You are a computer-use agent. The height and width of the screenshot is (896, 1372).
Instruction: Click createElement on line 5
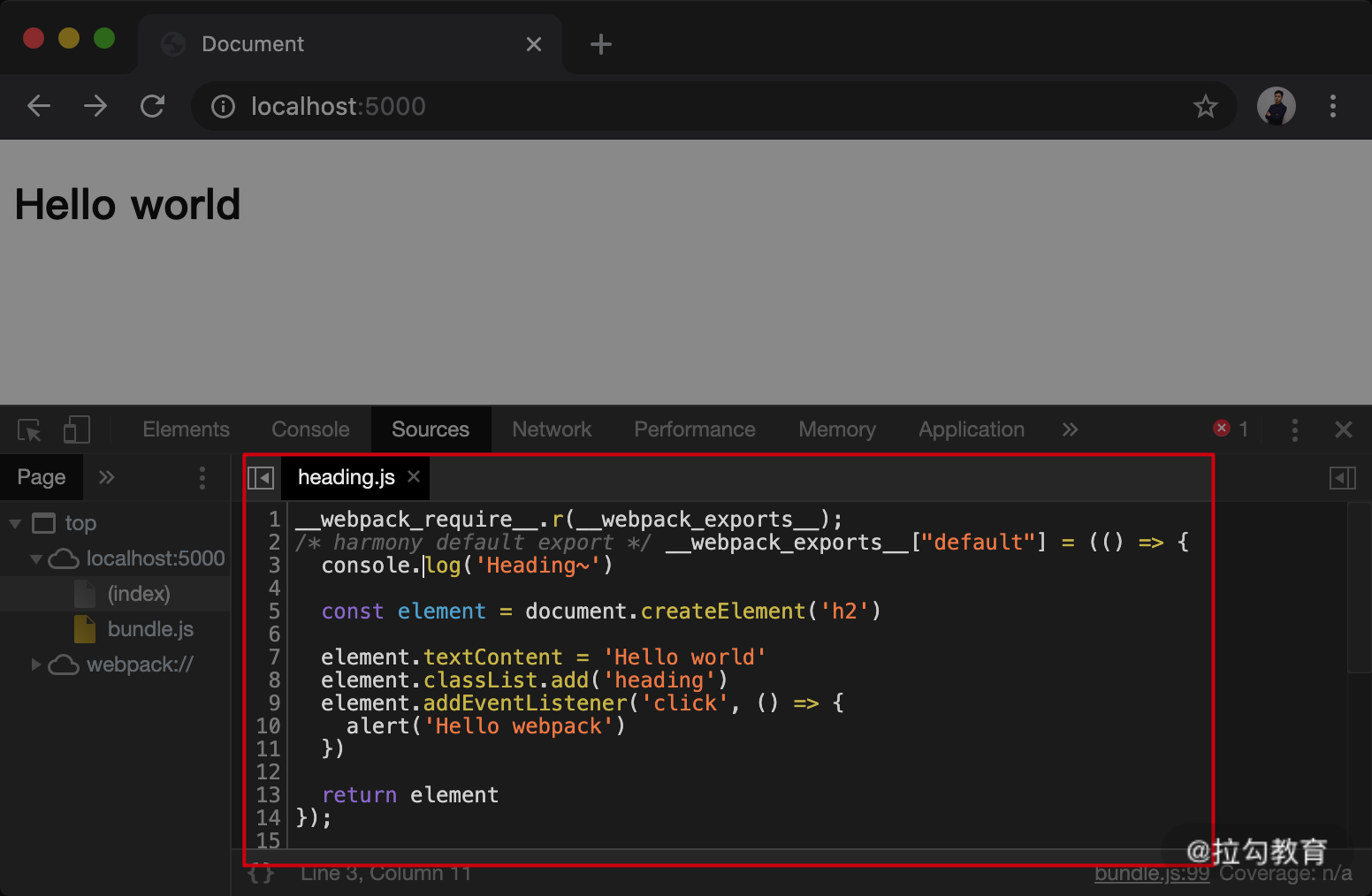(723, 611)
